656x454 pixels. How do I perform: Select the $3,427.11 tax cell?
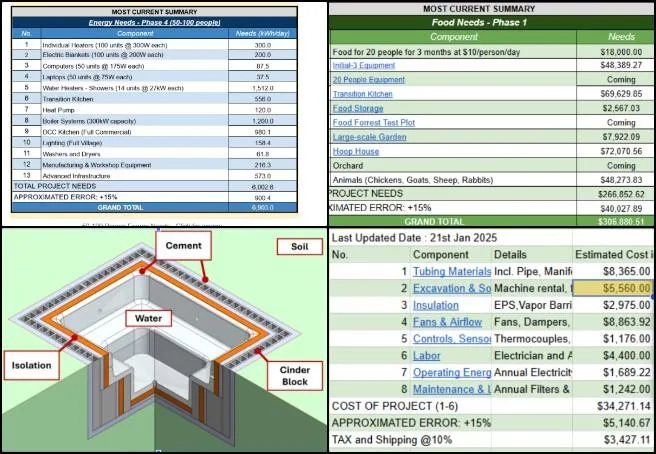coord(612,440)
